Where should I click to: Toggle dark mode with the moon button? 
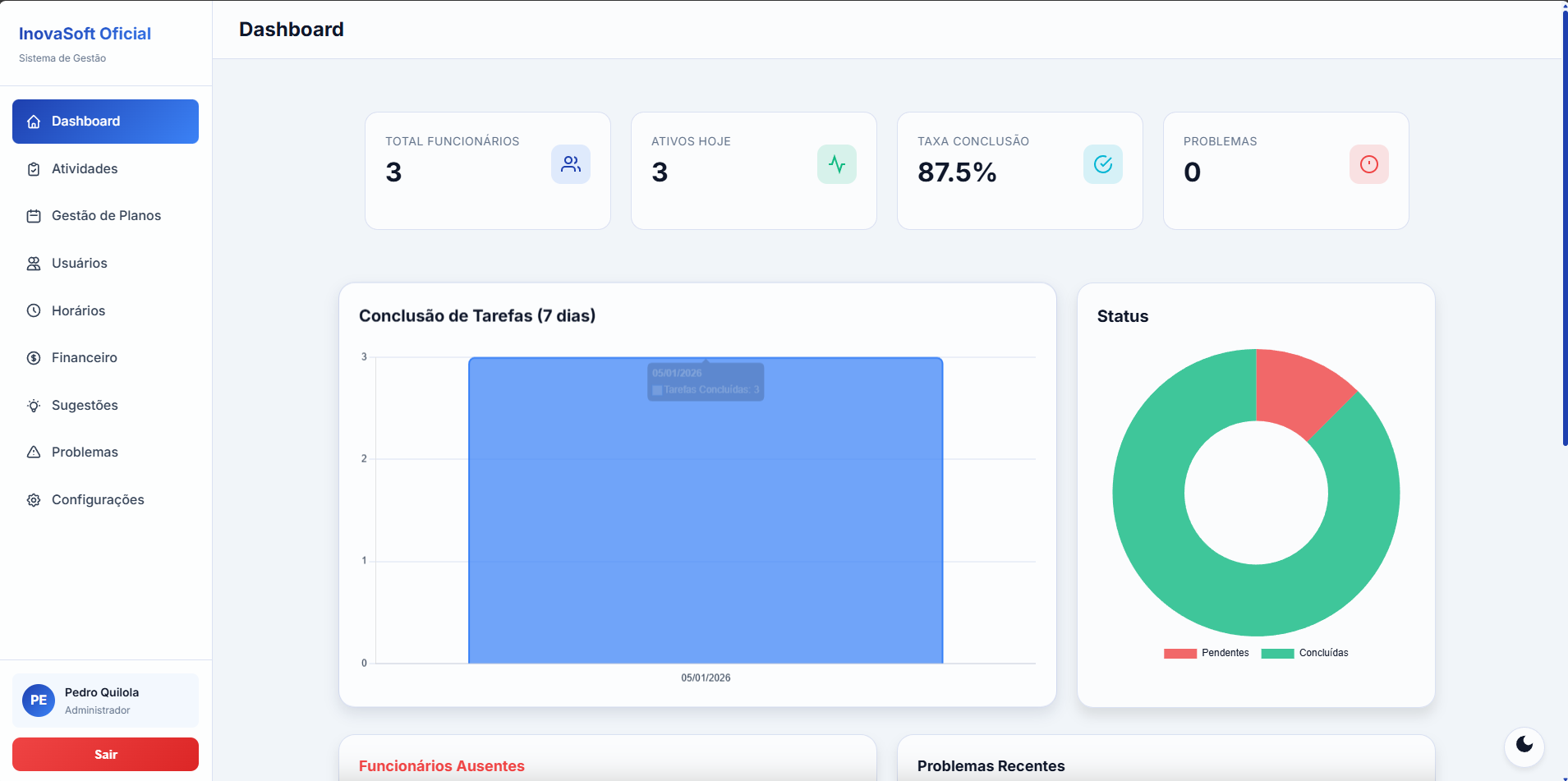1524,746
